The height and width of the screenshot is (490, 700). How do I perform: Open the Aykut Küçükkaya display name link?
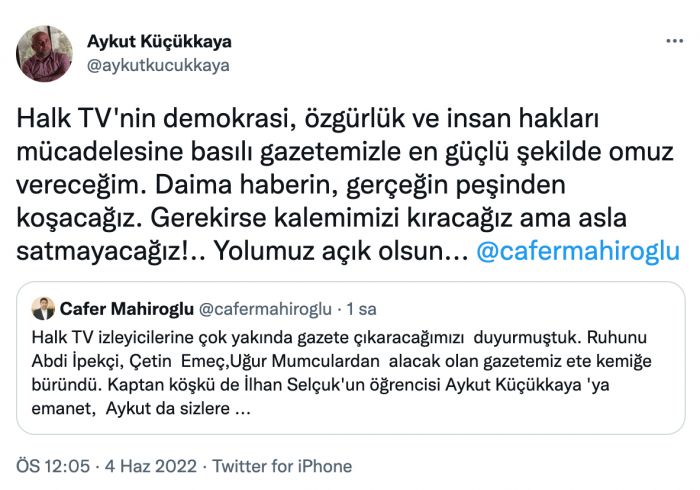(x=159, y=42)
